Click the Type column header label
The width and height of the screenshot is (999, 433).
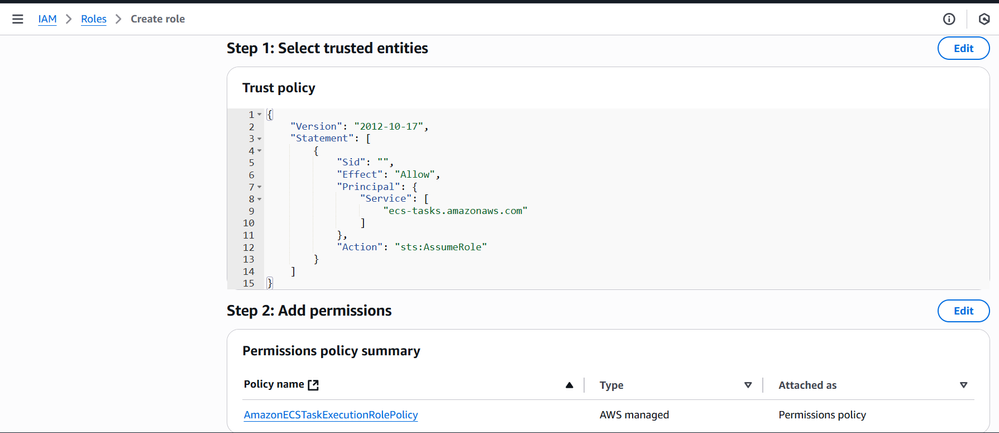[611, 385]
